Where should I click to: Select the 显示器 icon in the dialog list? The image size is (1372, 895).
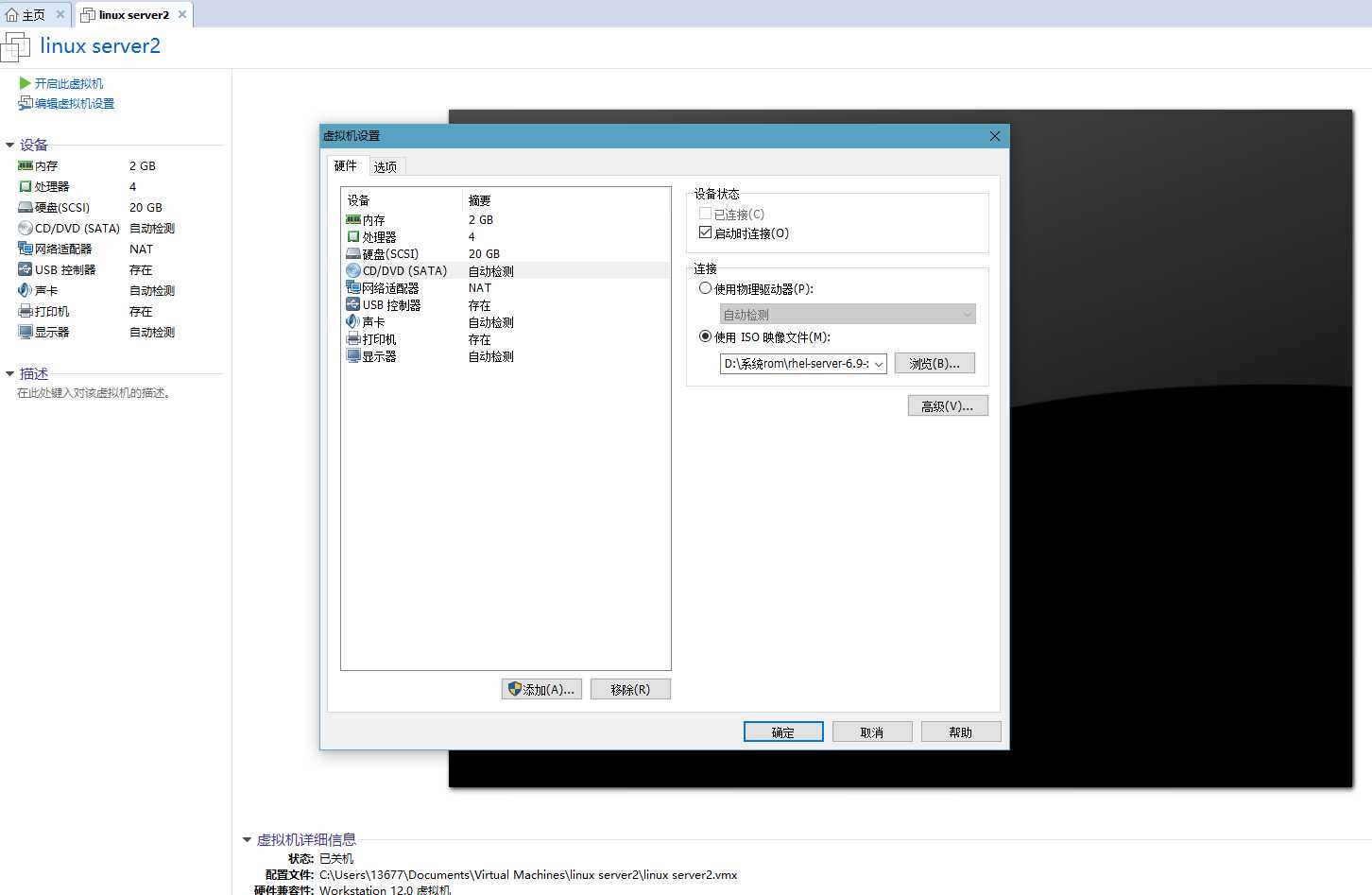pyautogui.click(x=353, y=355)
